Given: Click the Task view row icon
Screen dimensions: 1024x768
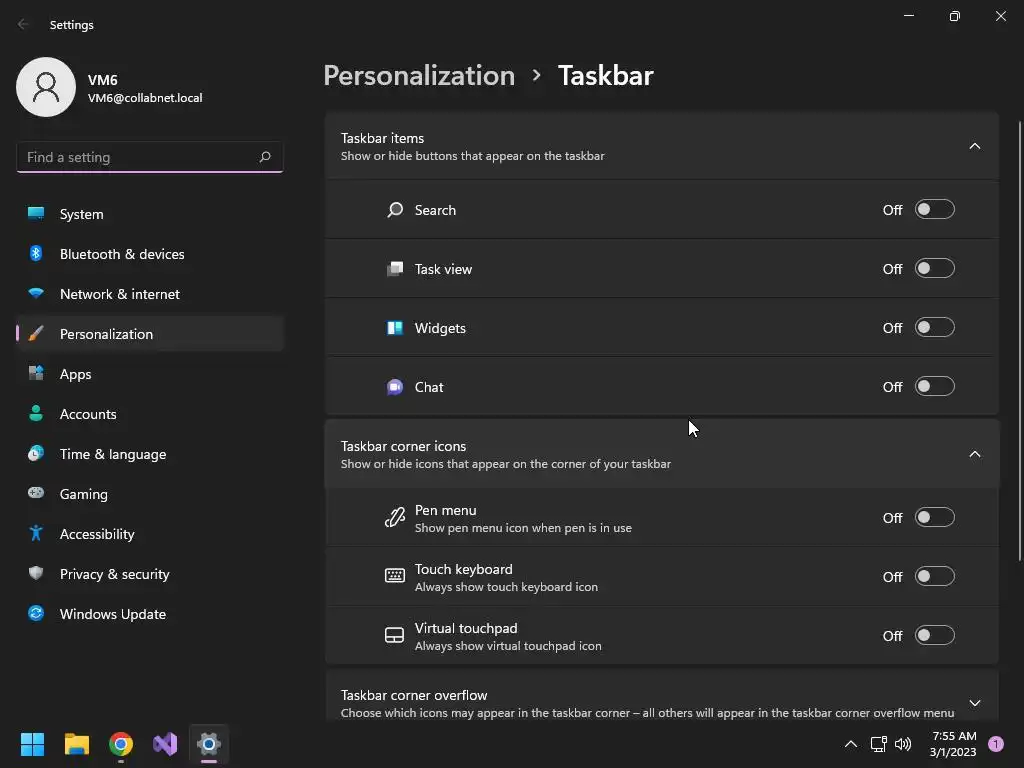Looking at the screenshot, I should click(395, 269).
